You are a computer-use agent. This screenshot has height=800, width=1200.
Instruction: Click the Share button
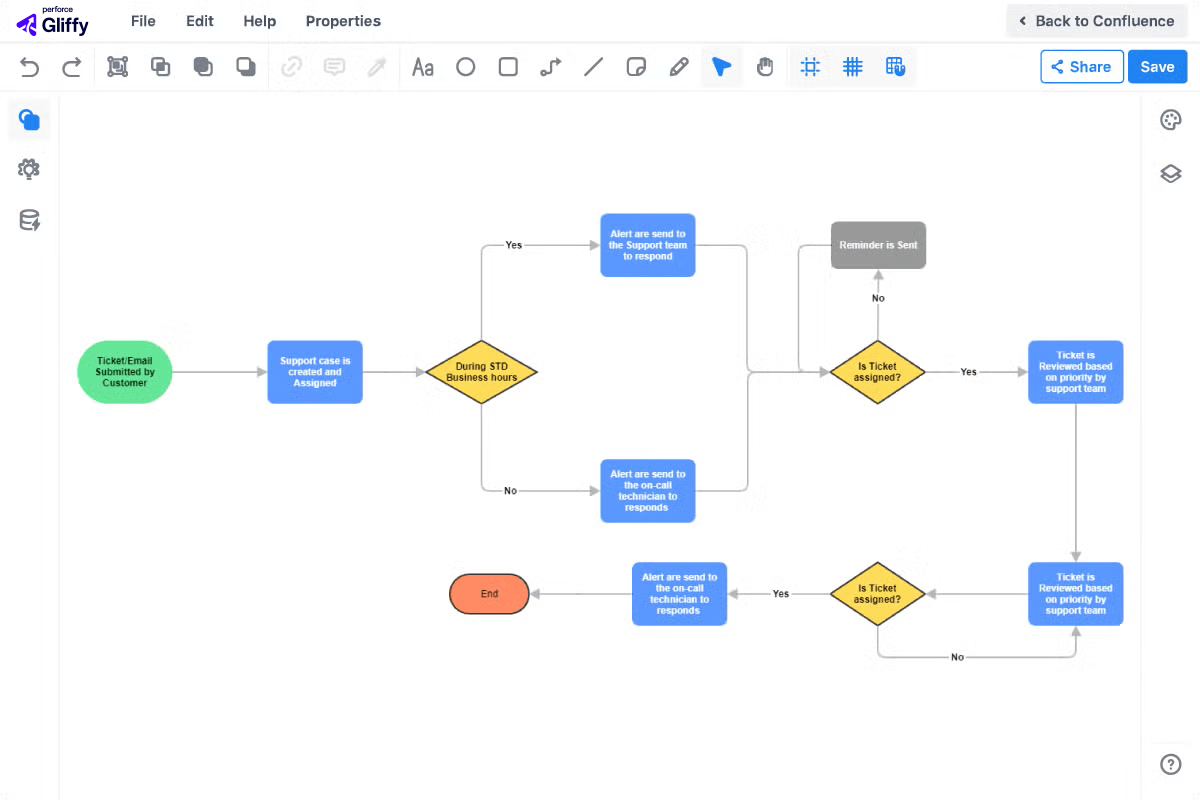point(1081,67)
